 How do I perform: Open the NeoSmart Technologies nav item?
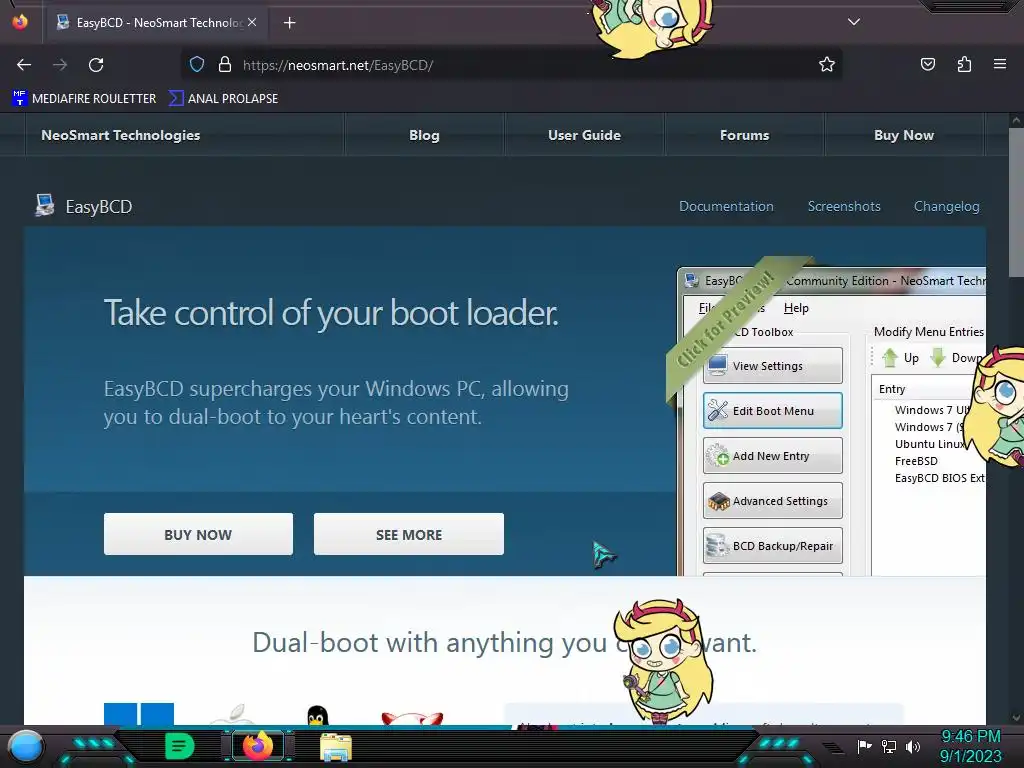[121, 135]
